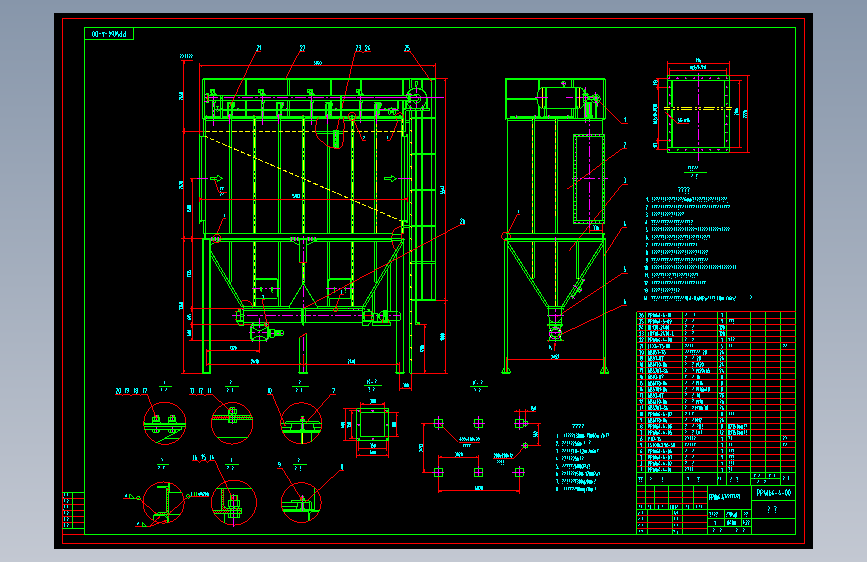Click the detail circle labeled 20 19 18 17
867x562 pixels.
click(x=164, y=423)
